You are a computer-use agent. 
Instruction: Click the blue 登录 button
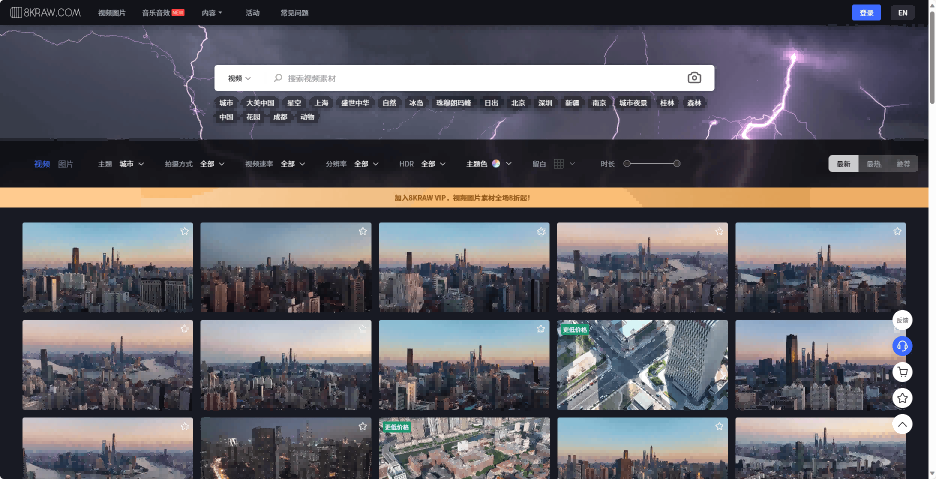[x=866, y=13]
